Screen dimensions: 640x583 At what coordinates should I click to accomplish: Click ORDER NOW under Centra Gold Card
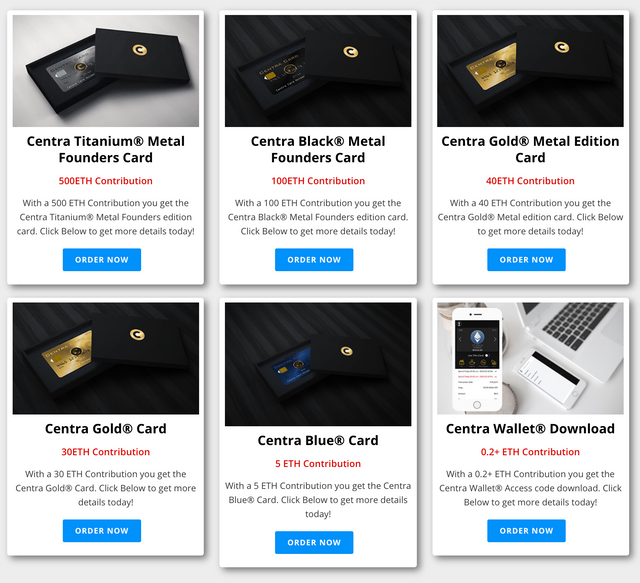click(x=102, y=531)
